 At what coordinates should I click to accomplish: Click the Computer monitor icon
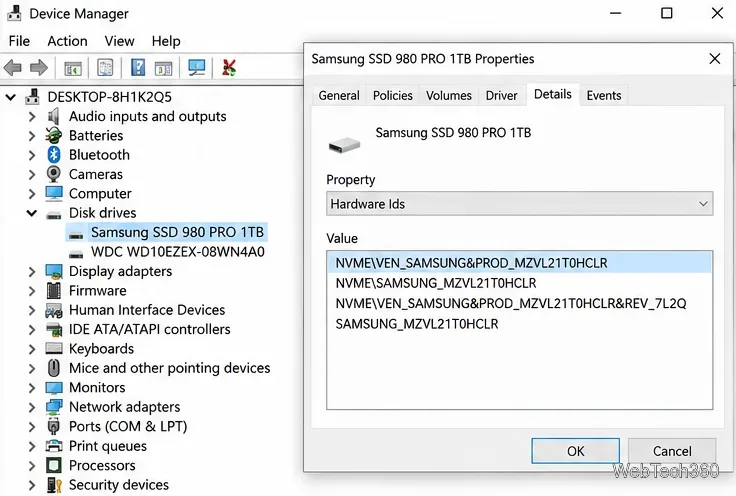[54, 193]
